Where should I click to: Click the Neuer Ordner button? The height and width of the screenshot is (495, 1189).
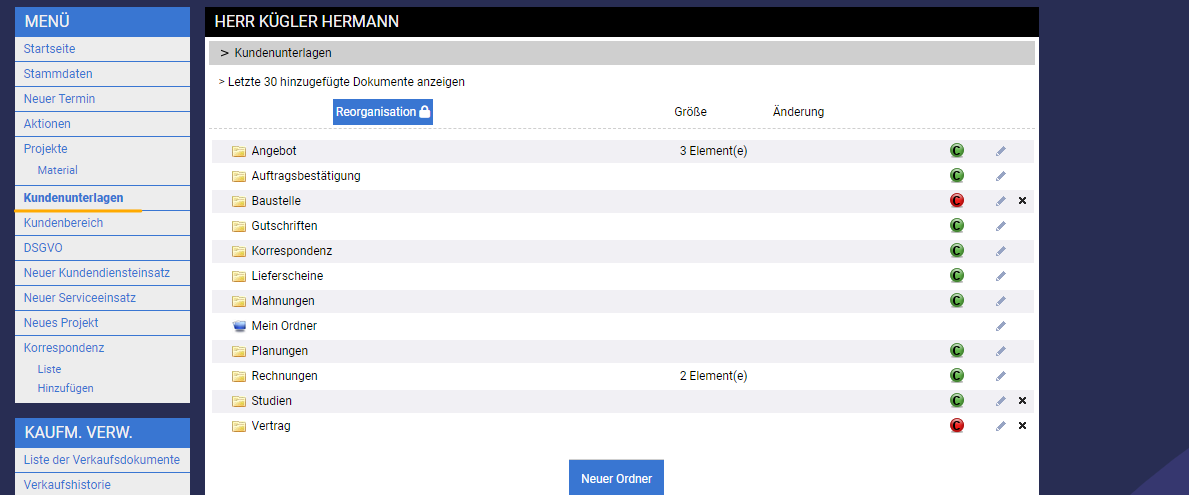pos(616,478)
